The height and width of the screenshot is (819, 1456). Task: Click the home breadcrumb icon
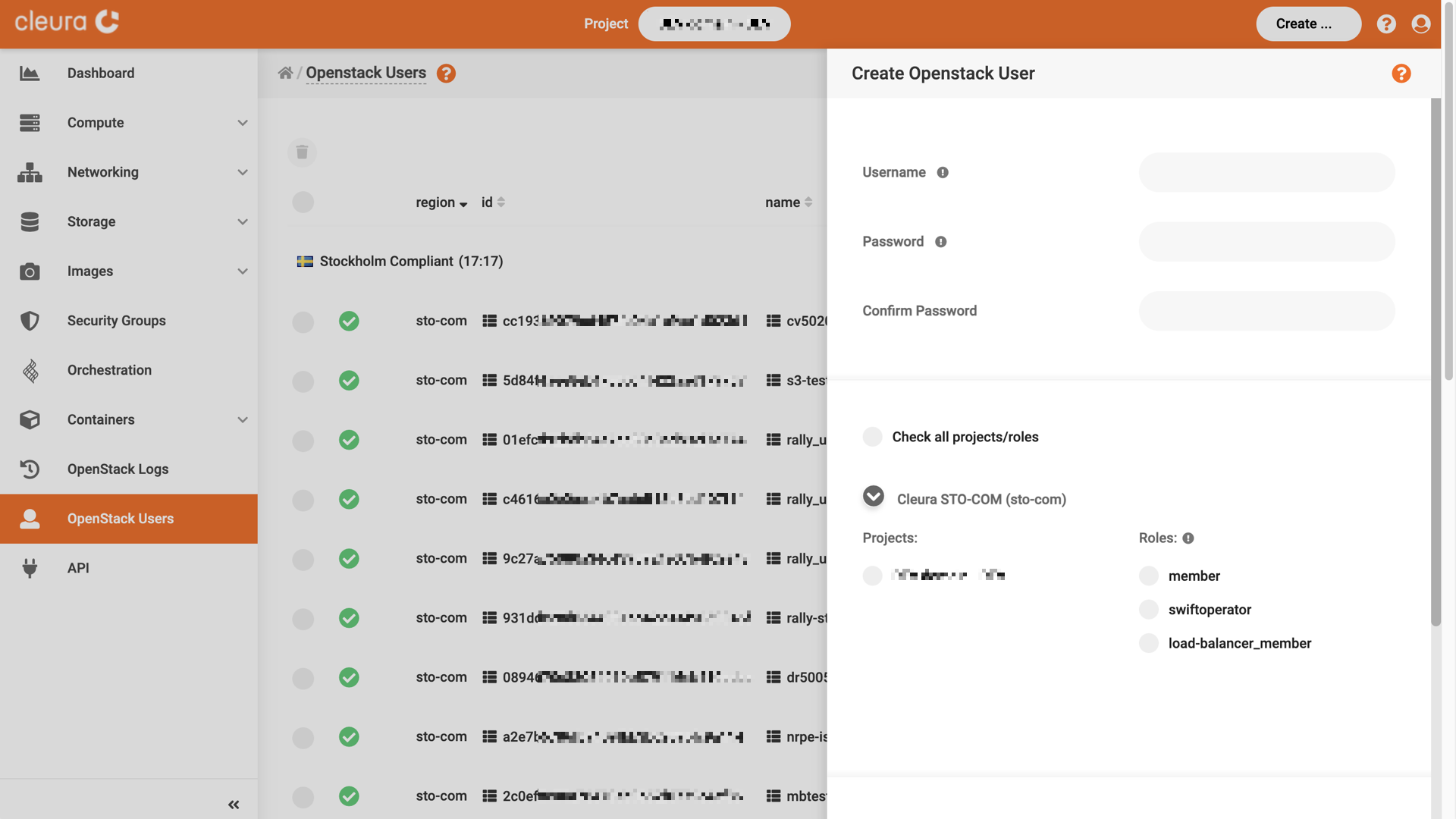point(285,73)
